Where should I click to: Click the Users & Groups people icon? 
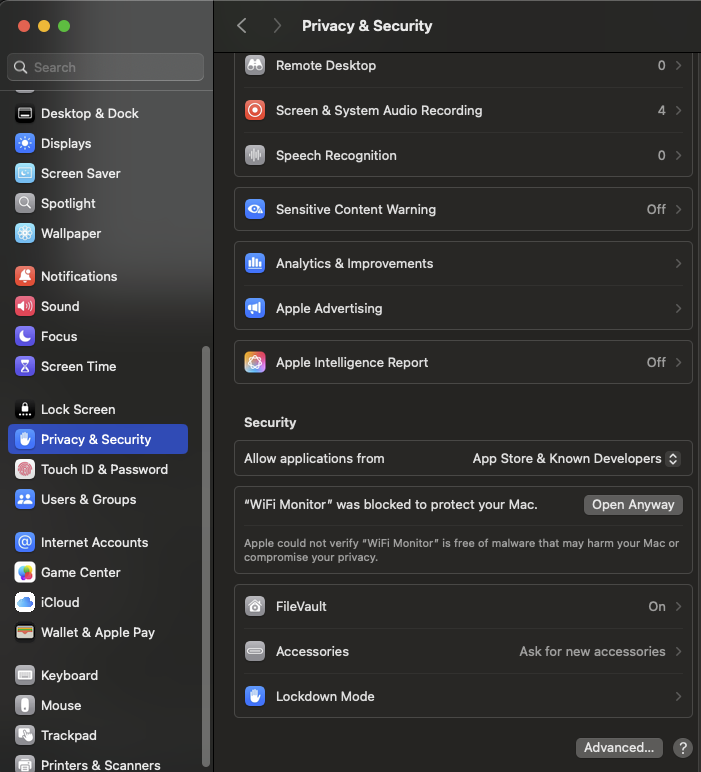coord(25,500)
